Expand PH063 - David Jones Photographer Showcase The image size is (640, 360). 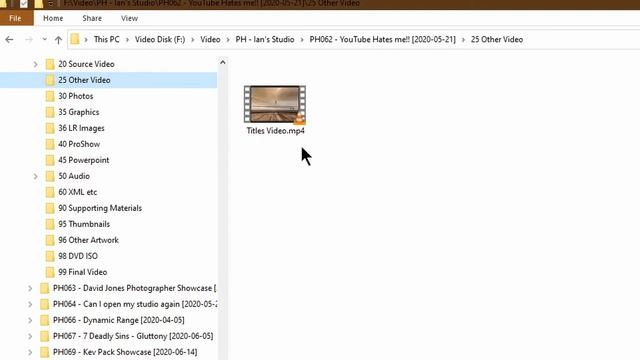click(x=30, y=288)
